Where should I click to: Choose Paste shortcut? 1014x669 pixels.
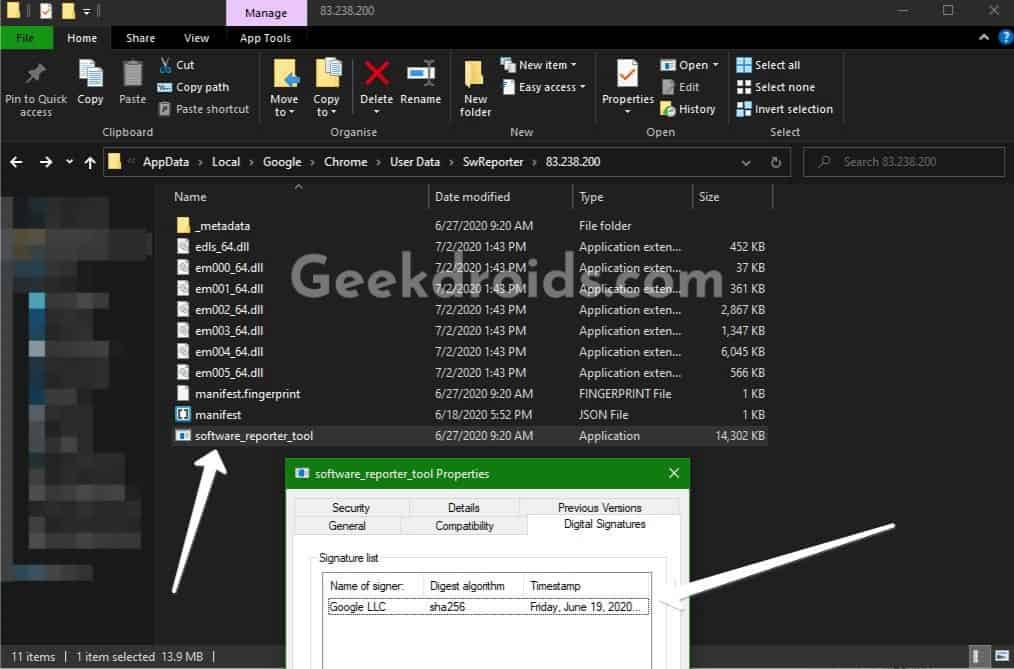[x=204, y=109]
